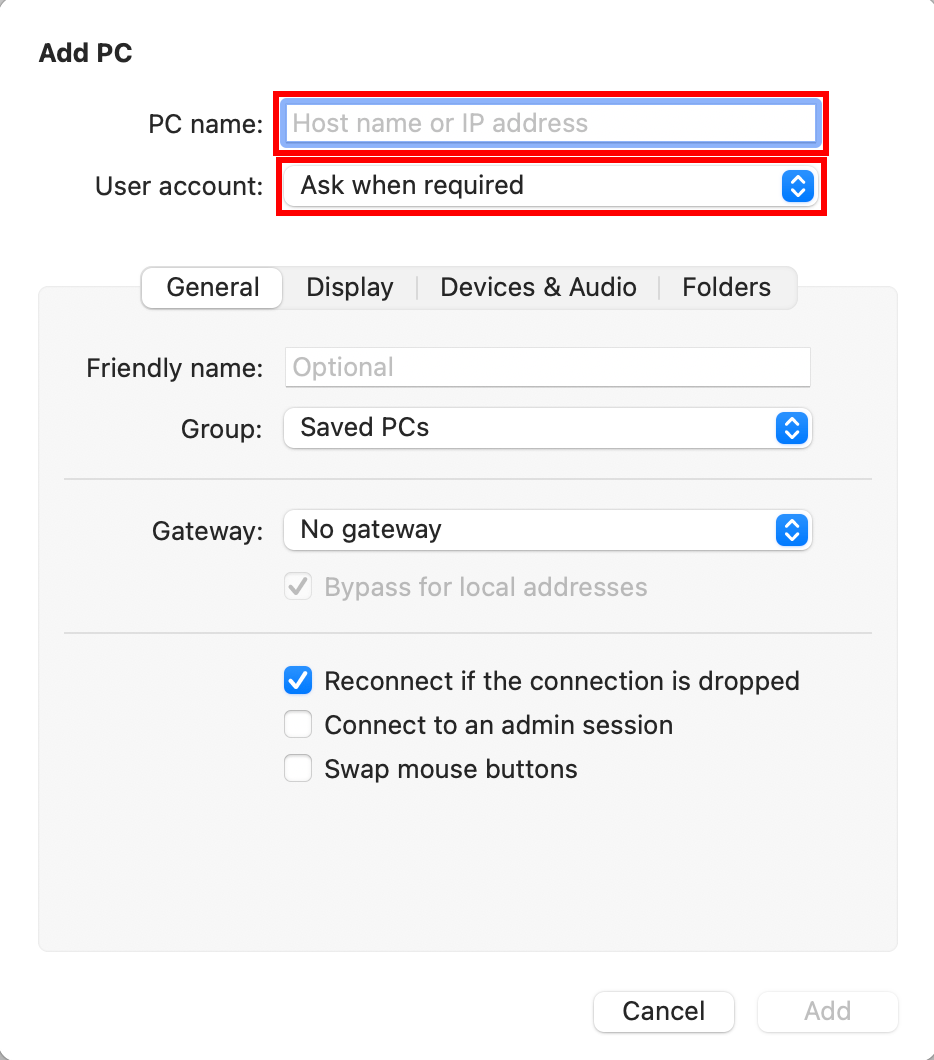Click the PC name label text
The width and height of the screenshot is (934, 1060).
tap(205, 124)
